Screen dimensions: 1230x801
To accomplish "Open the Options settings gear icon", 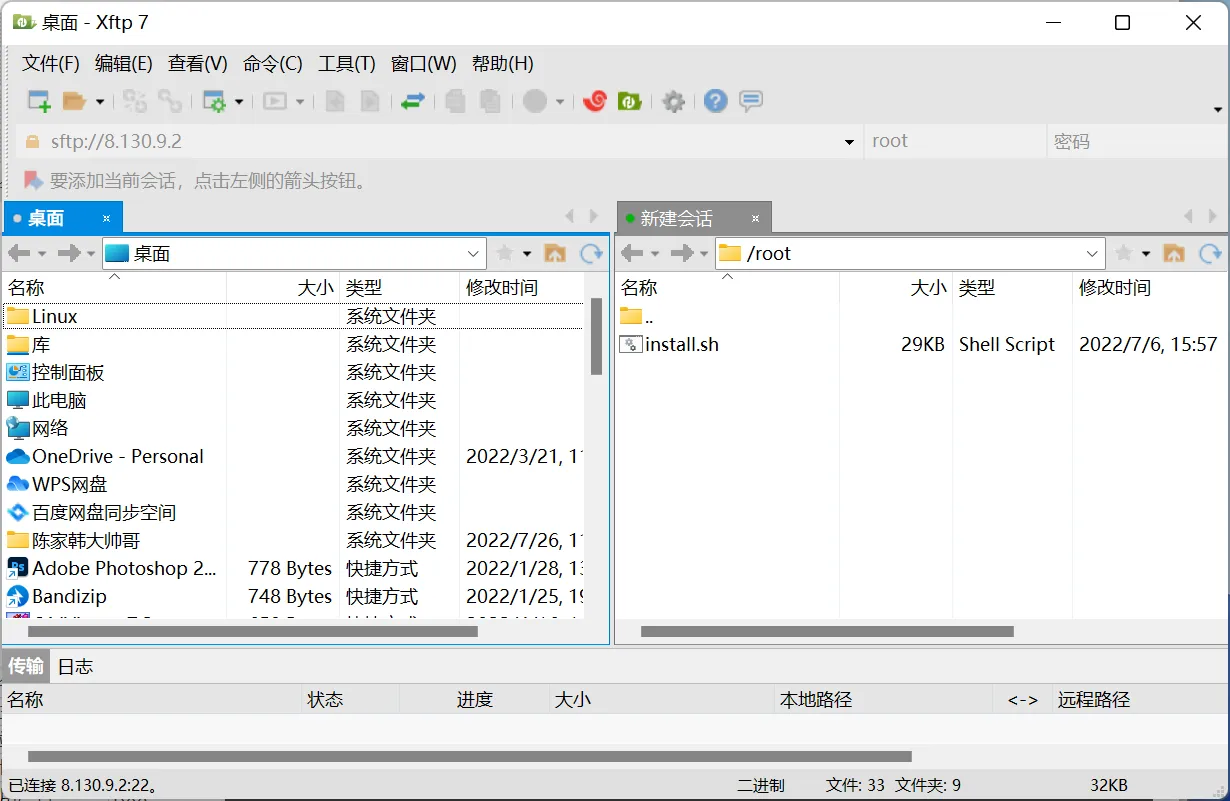I will pyautogui.click(x=673, y=101).
